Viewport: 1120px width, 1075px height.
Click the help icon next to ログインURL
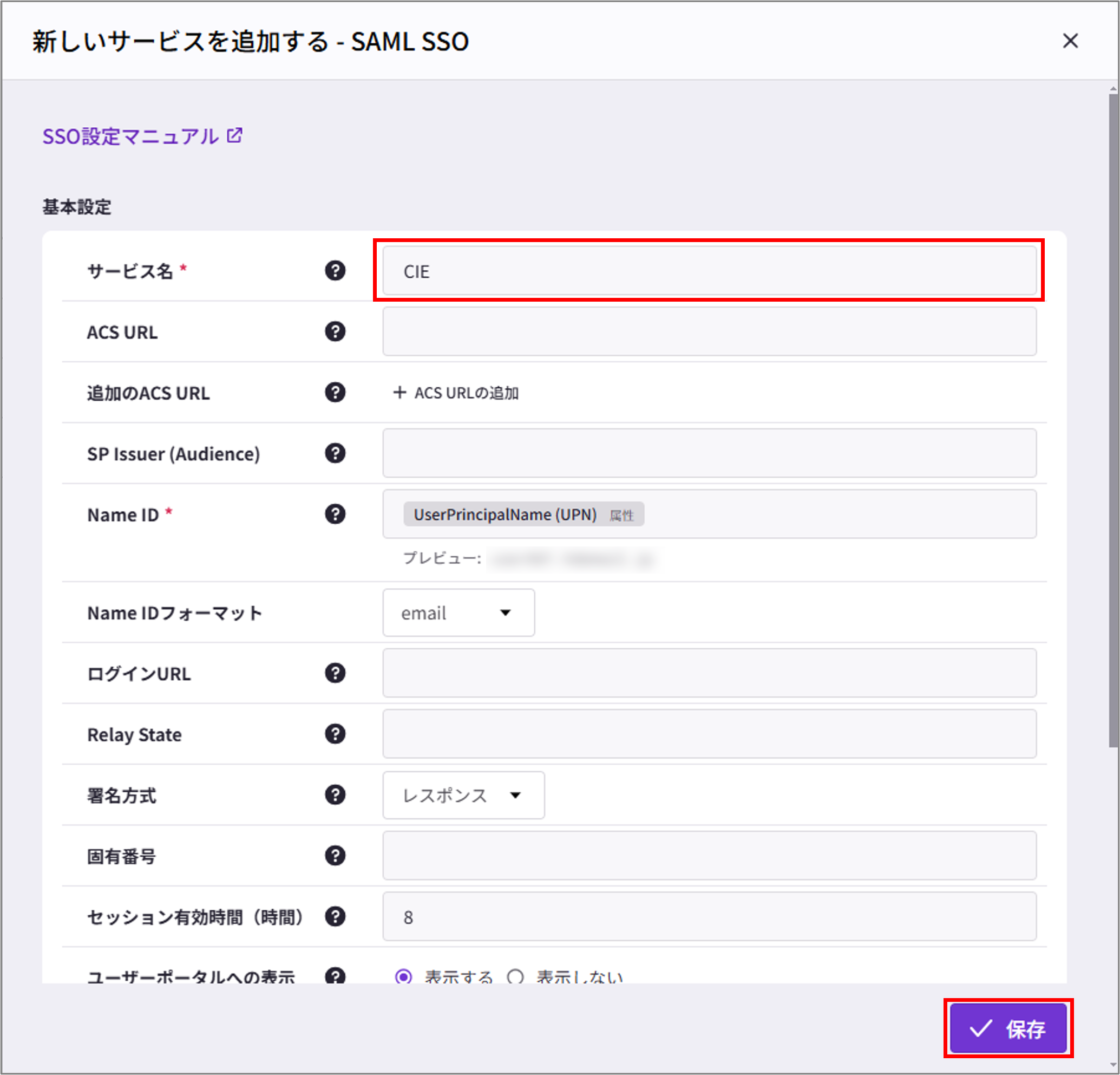336,673
